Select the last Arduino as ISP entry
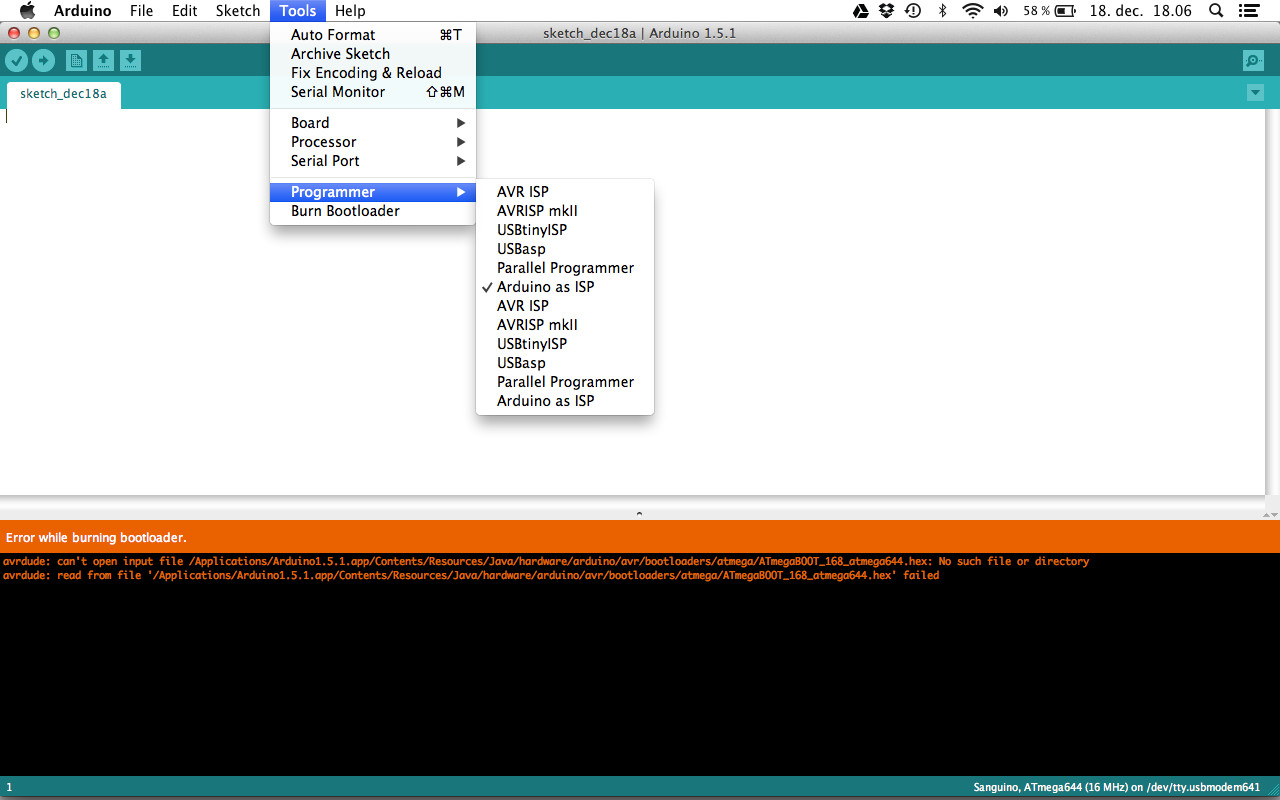The width and height of the screenshot is (1280, 800). 565,401
